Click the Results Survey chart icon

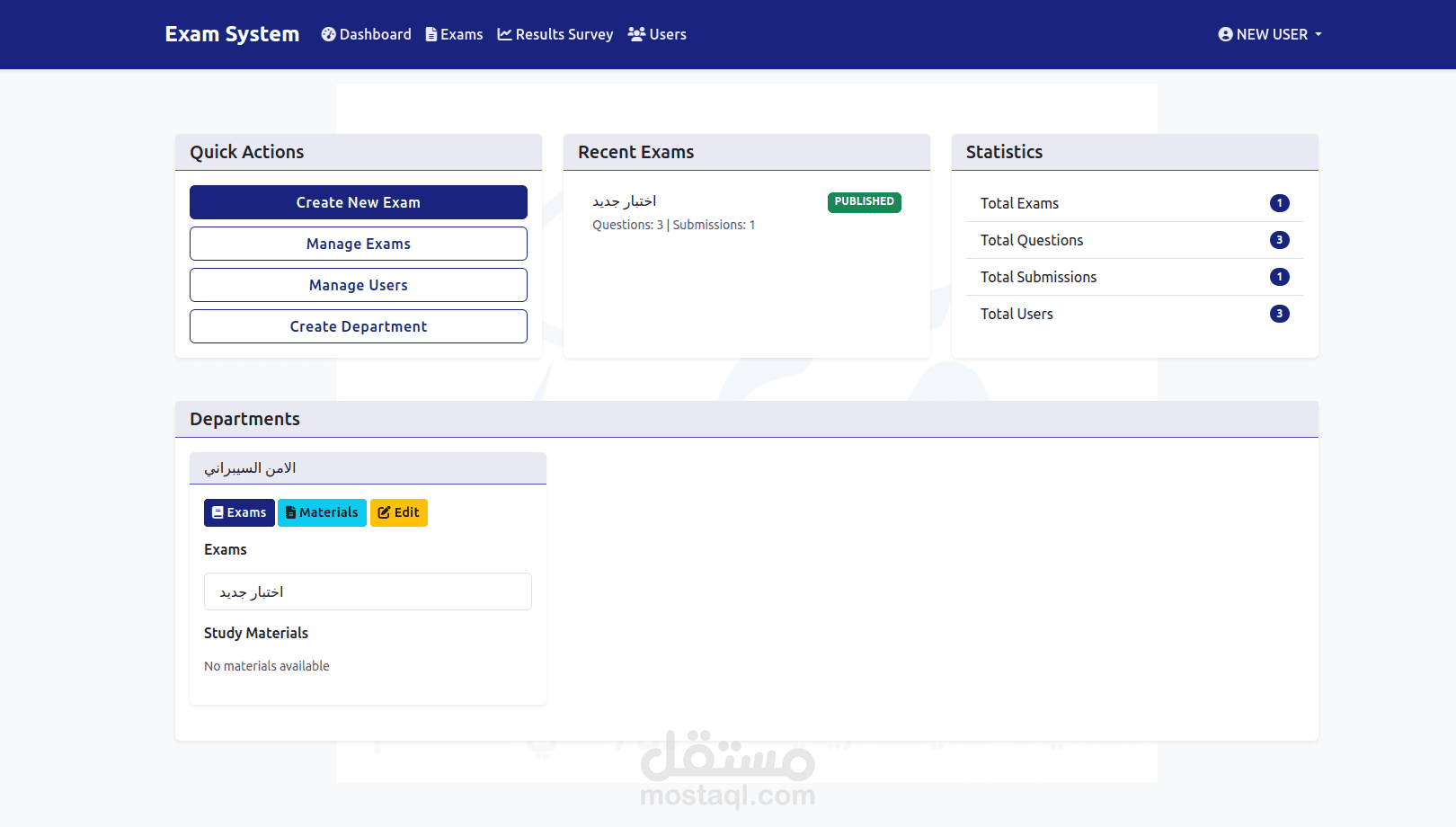point(505,34)
